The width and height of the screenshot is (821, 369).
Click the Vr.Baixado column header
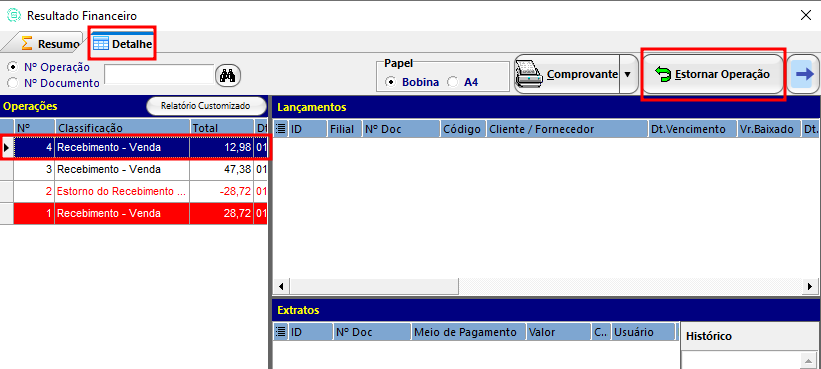tap(769, 129)
